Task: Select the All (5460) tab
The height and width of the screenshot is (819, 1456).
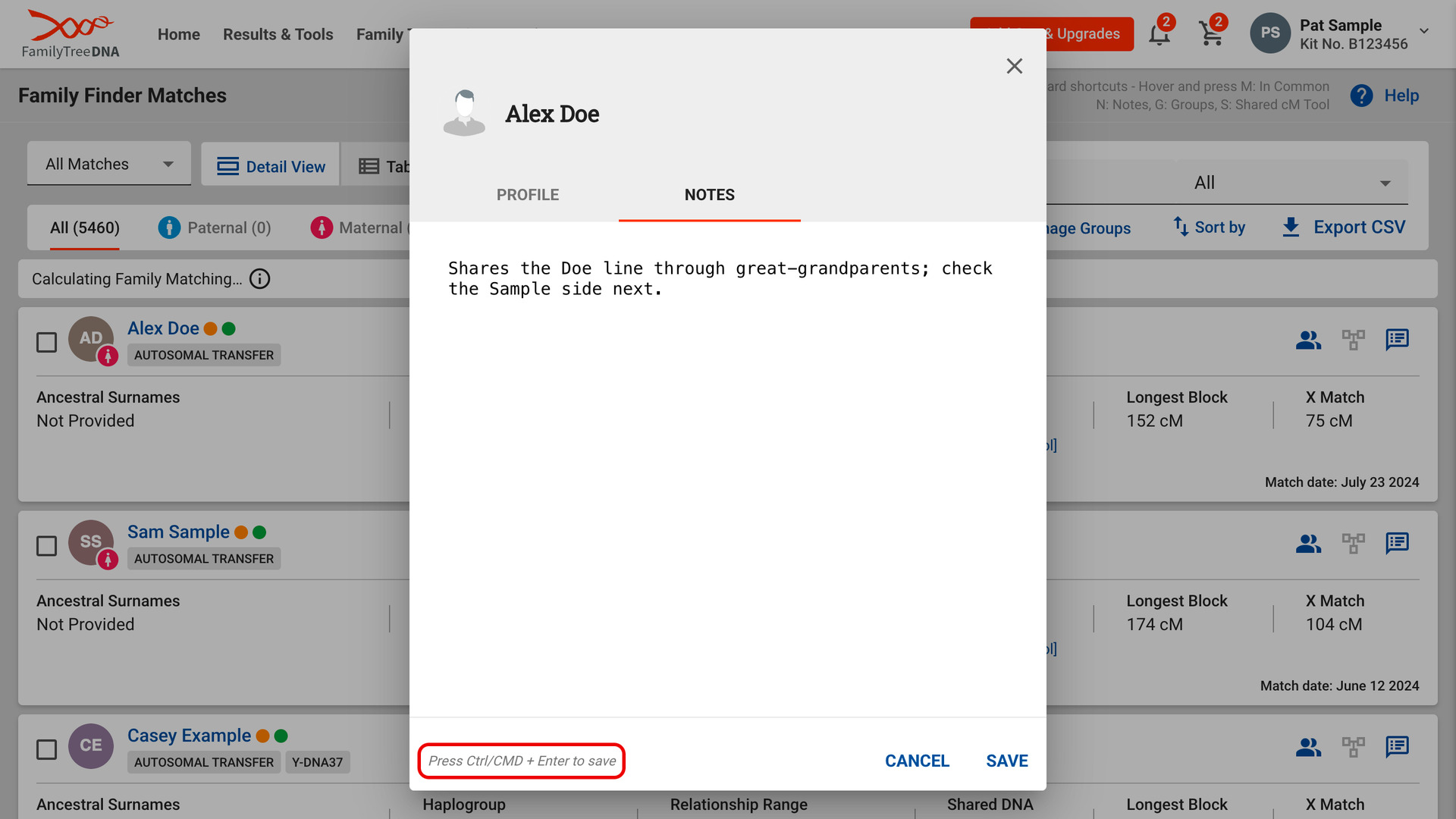Action: tap(85, 228)
